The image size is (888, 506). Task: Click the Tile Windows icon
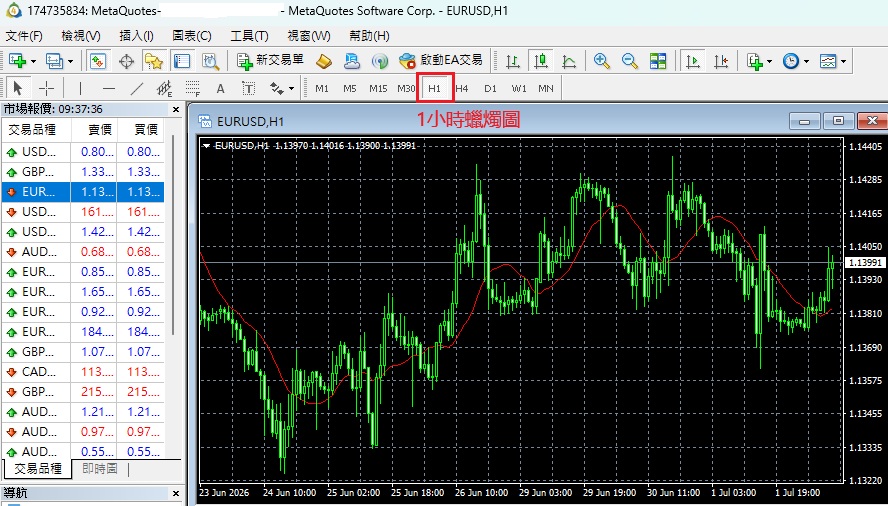(x=658, y=61)
